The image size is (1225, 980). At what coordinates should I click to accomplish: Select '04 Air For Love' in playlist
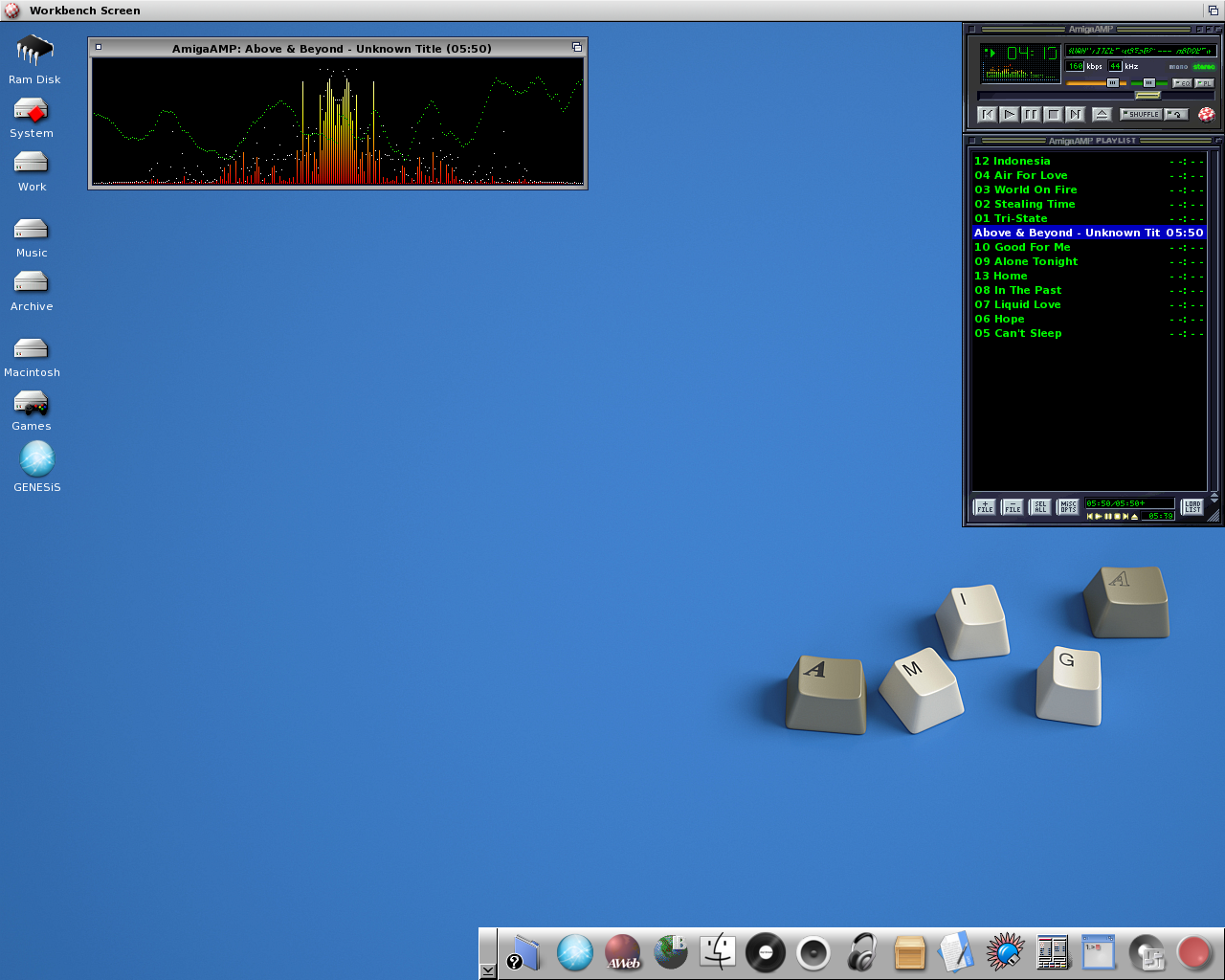coord(1088,175)
